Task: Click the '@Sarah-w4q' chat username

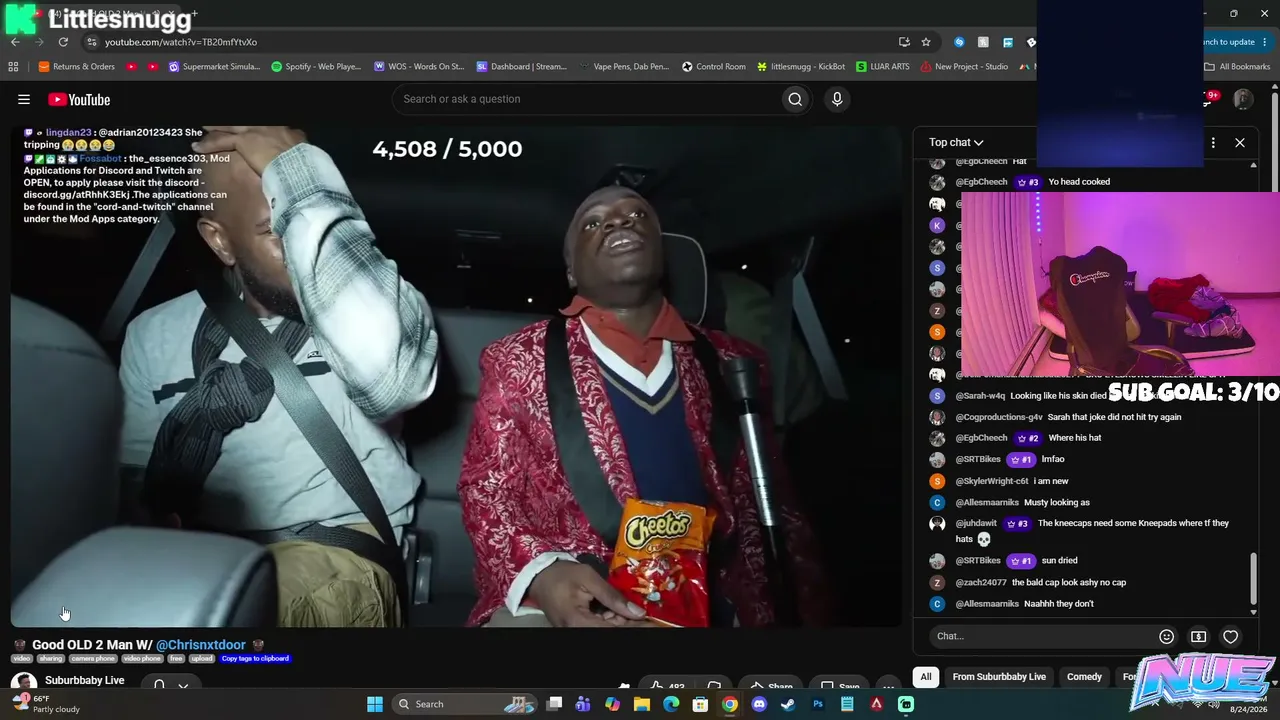Action: point(981,396)
